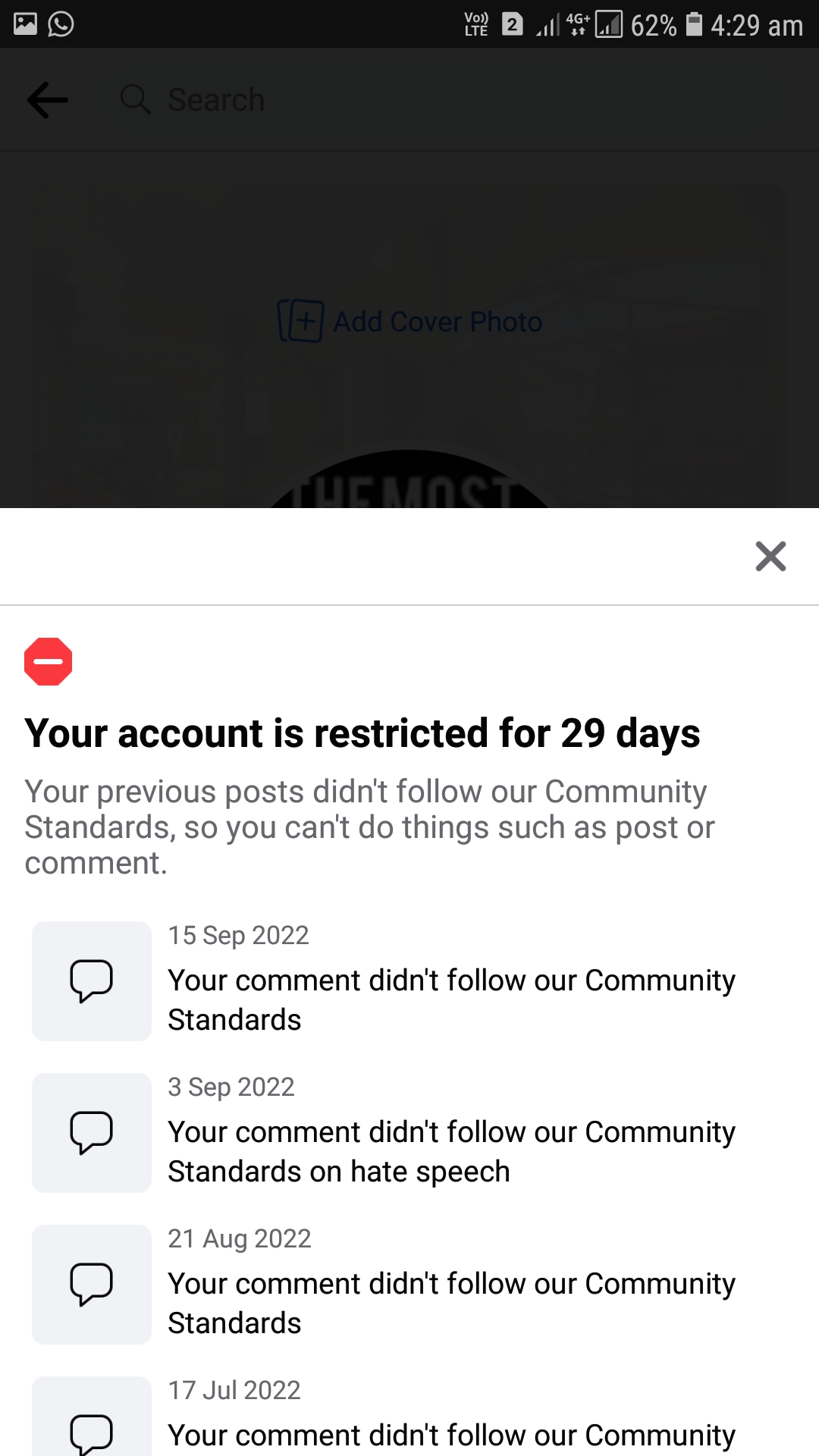819x1456 pixels.
Task: Tap the profile picture thumbnail
Action: (x=409, y=482)
